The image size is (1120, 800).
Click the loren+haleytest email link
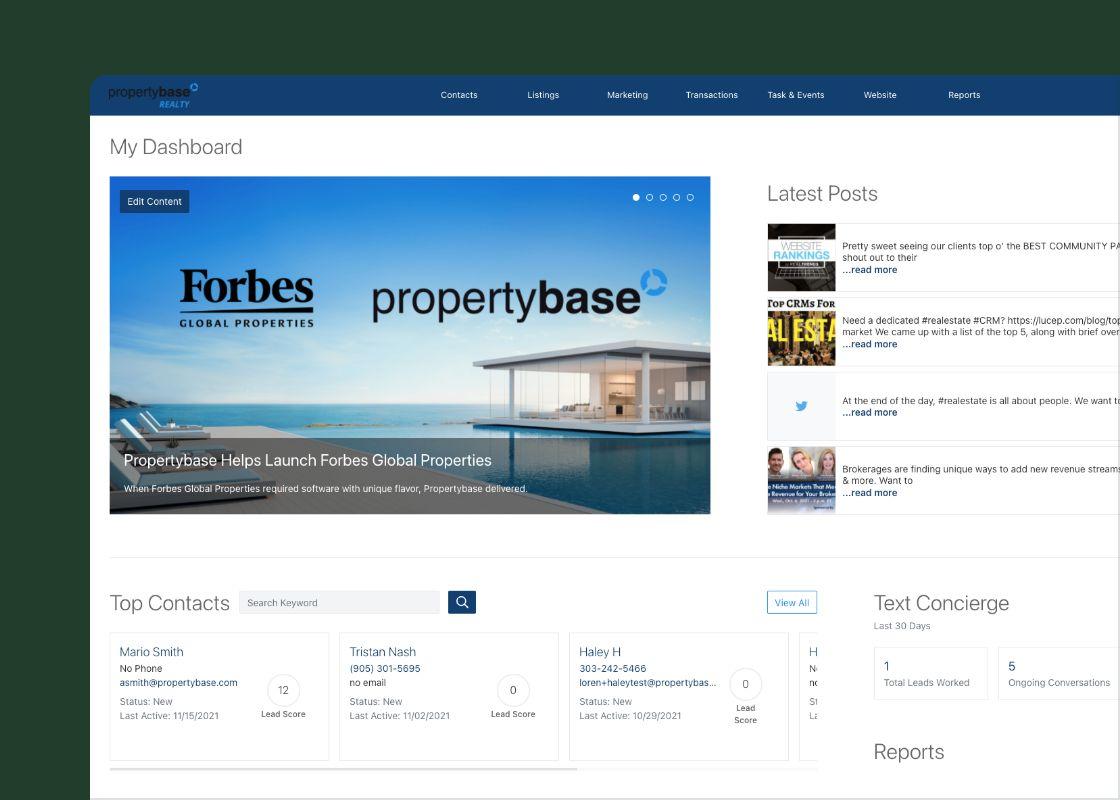(x=648, y=683)
